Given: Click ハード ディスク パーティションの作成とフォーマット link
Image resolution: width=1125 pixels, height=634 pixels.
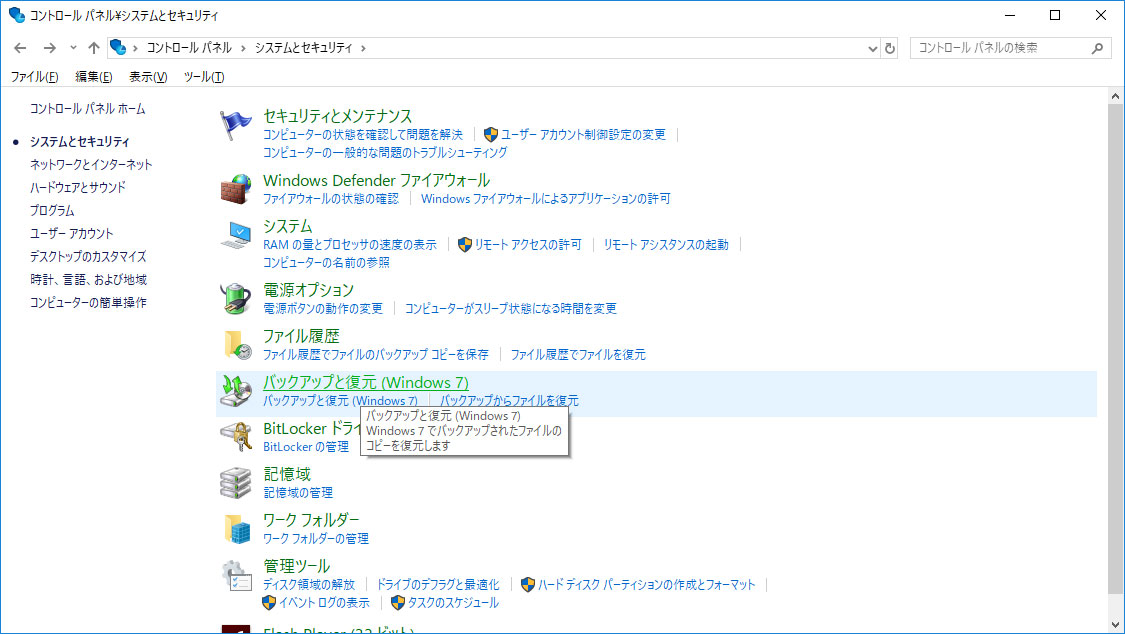Looking at the screenshot, I should point(646,585).
